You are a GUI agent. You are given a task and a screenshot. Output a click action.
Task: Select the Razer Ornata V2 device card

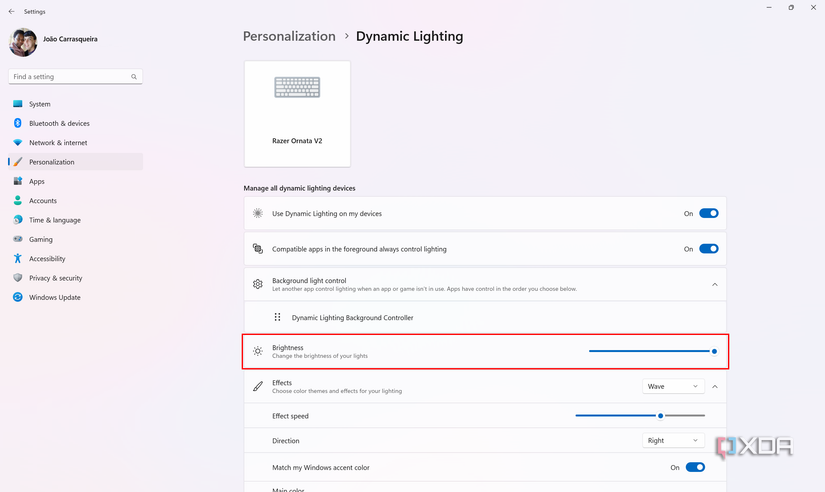(x=297, y=113)
